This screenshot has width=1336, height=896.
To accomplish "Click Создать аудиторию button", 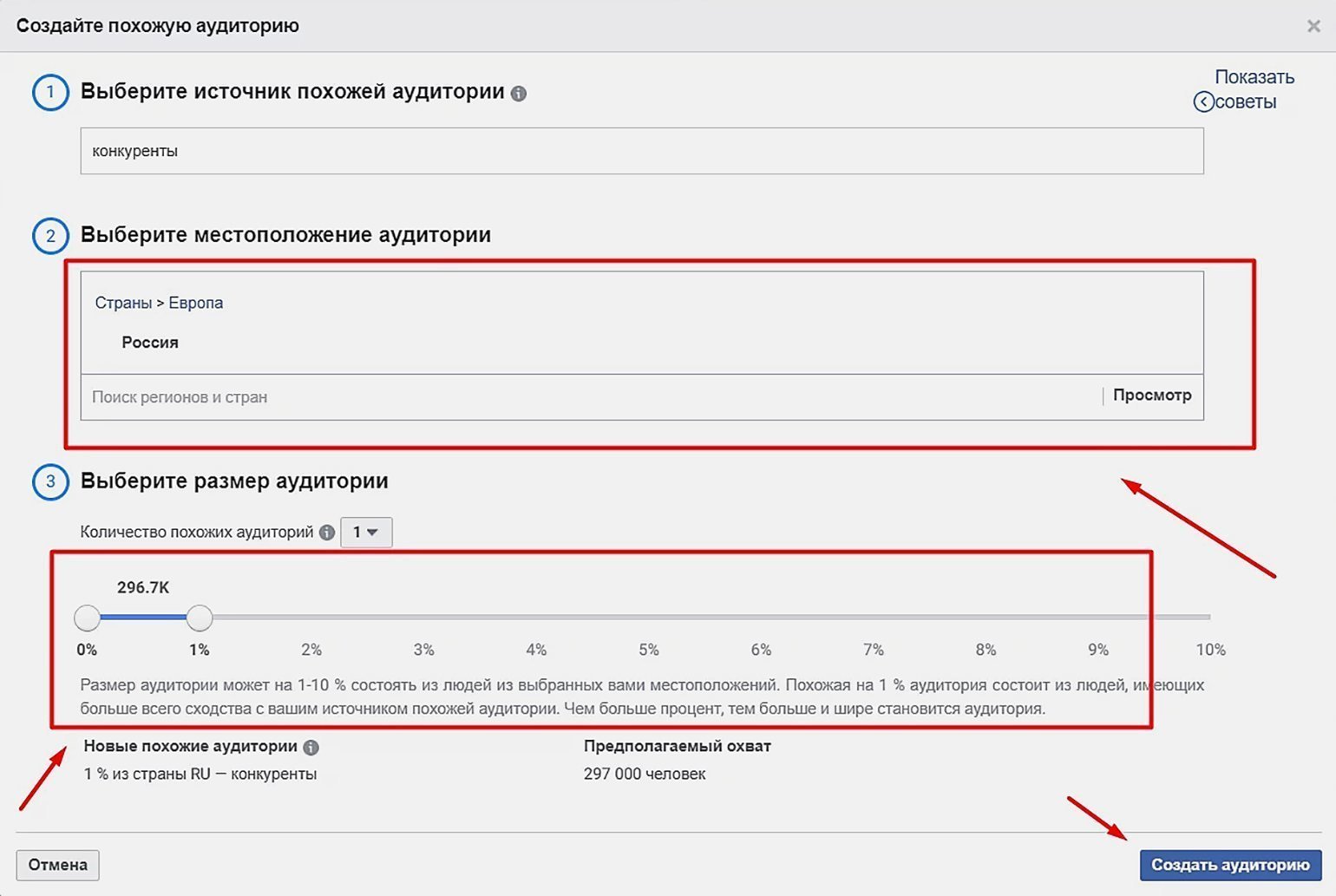I will (1230, 865).
